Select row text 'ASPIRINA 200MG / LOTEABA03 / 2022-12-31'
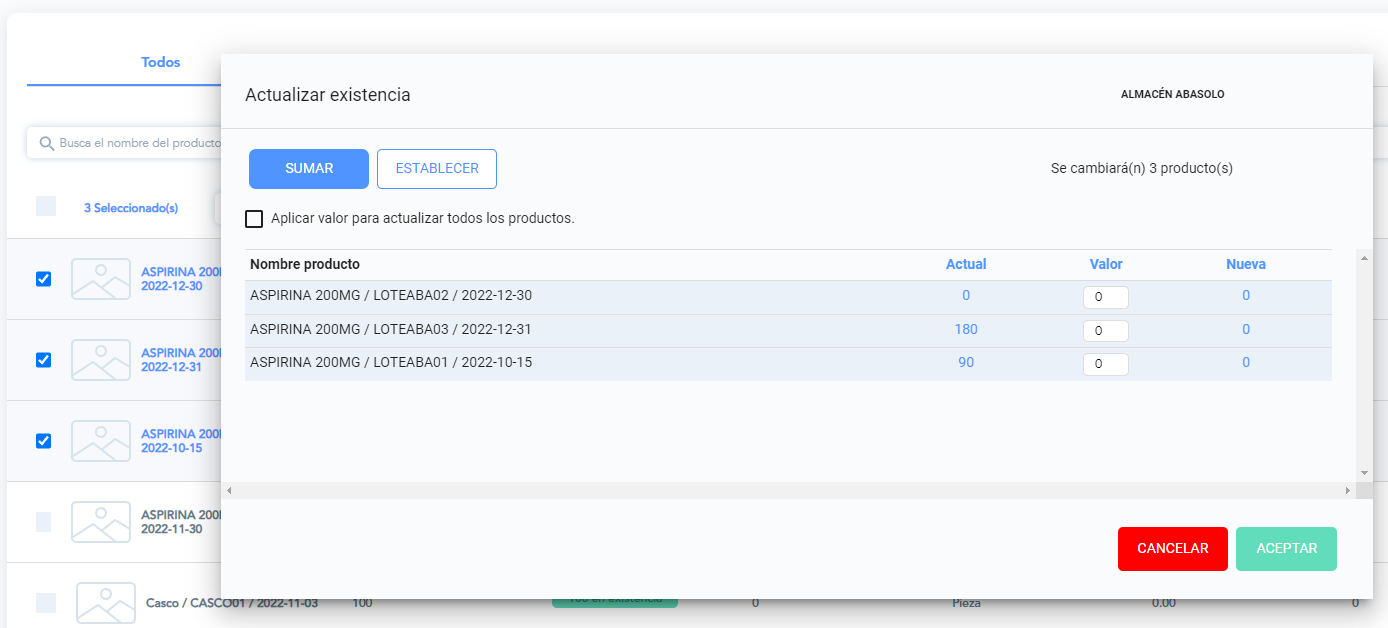Screen dimensions: 1388x628 coord(391,329)
